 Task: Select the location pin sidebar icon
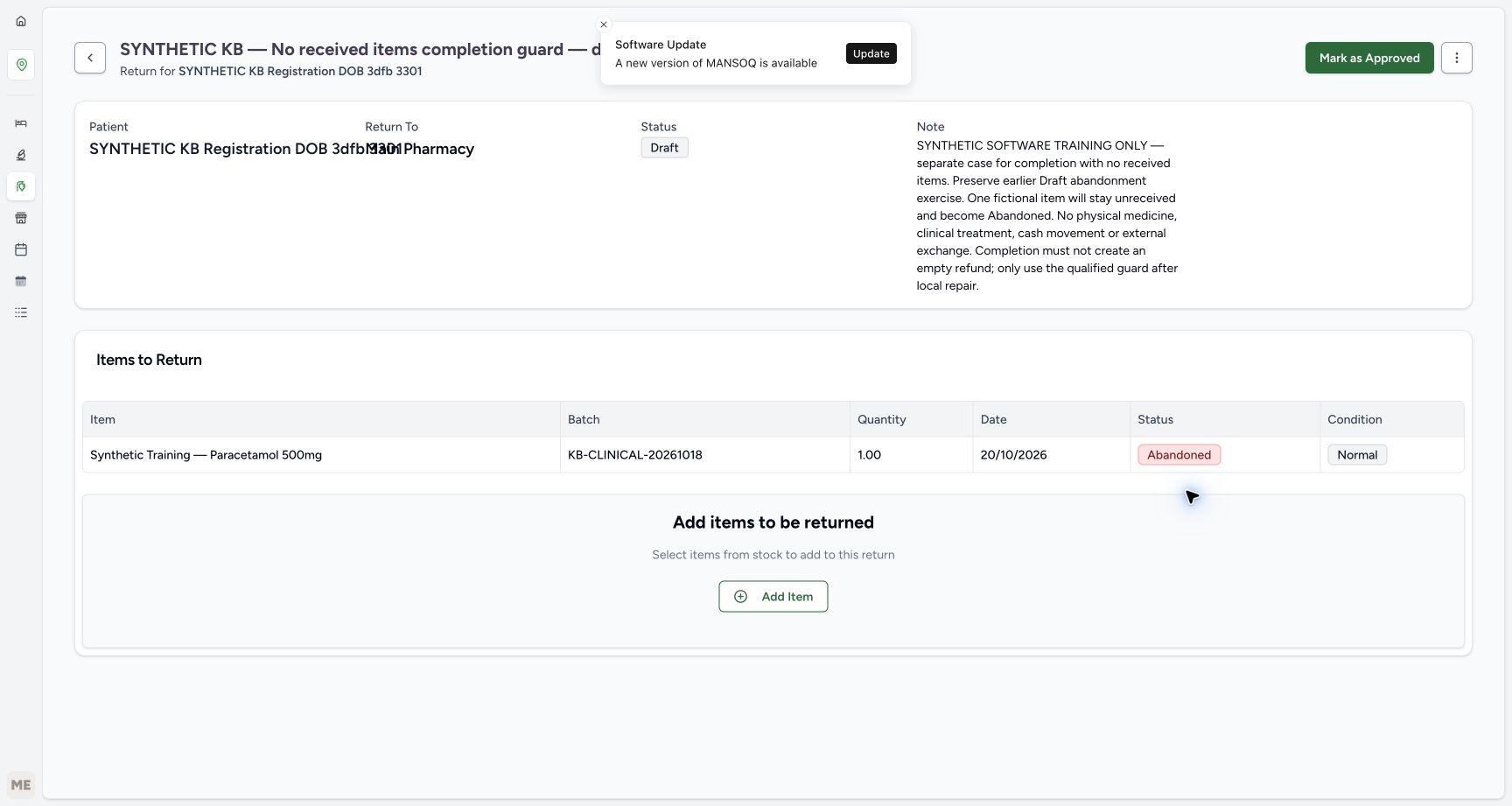[x=21, y=65]
